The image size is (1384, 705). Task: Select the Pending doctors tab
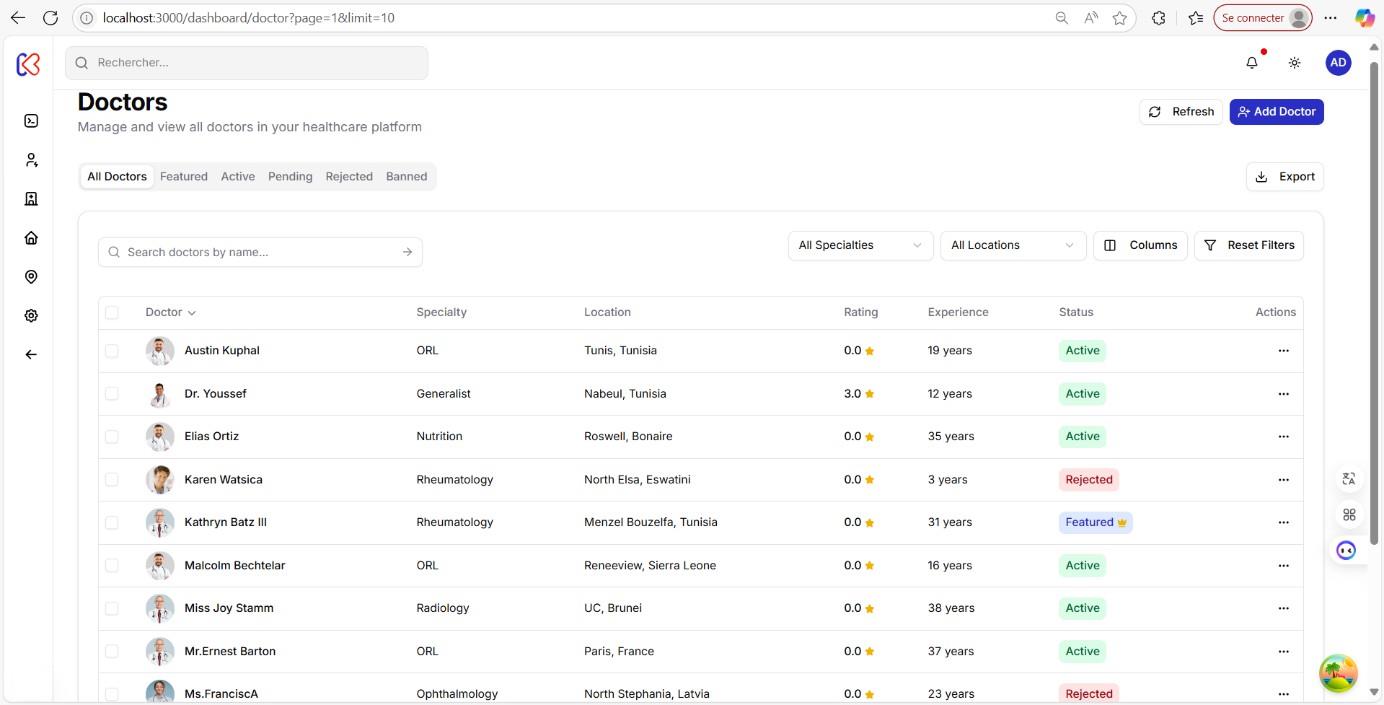pos(290,176)
